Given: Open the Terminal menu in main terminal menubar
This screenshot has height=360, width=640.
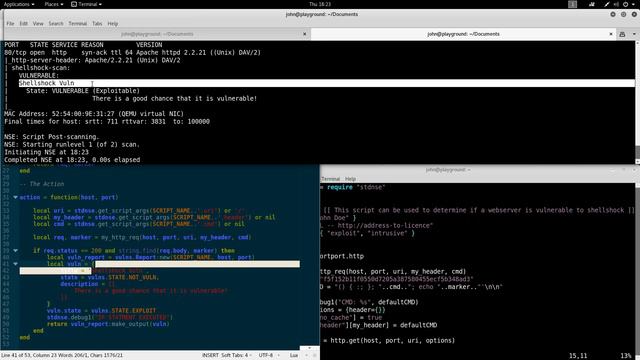Looking at the screenshot, I should [78, 24].
